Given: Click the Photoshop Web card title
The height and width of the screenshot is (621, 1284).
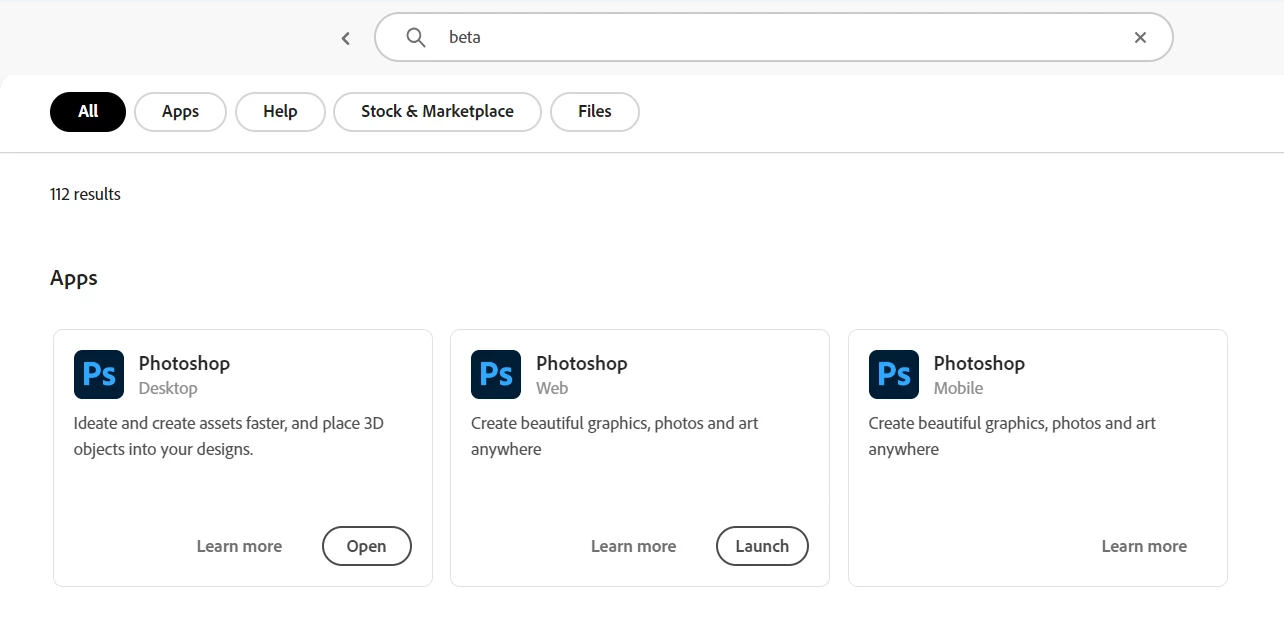Looking at the screenshot, I should point(582,363).
